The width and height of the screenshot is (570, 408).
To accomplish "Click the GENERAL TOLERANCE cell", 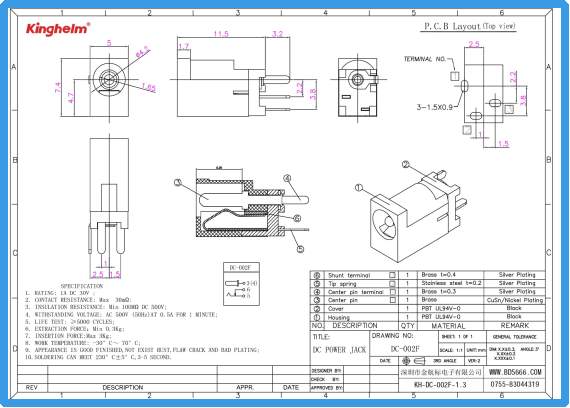I will (x=515, y=337).
